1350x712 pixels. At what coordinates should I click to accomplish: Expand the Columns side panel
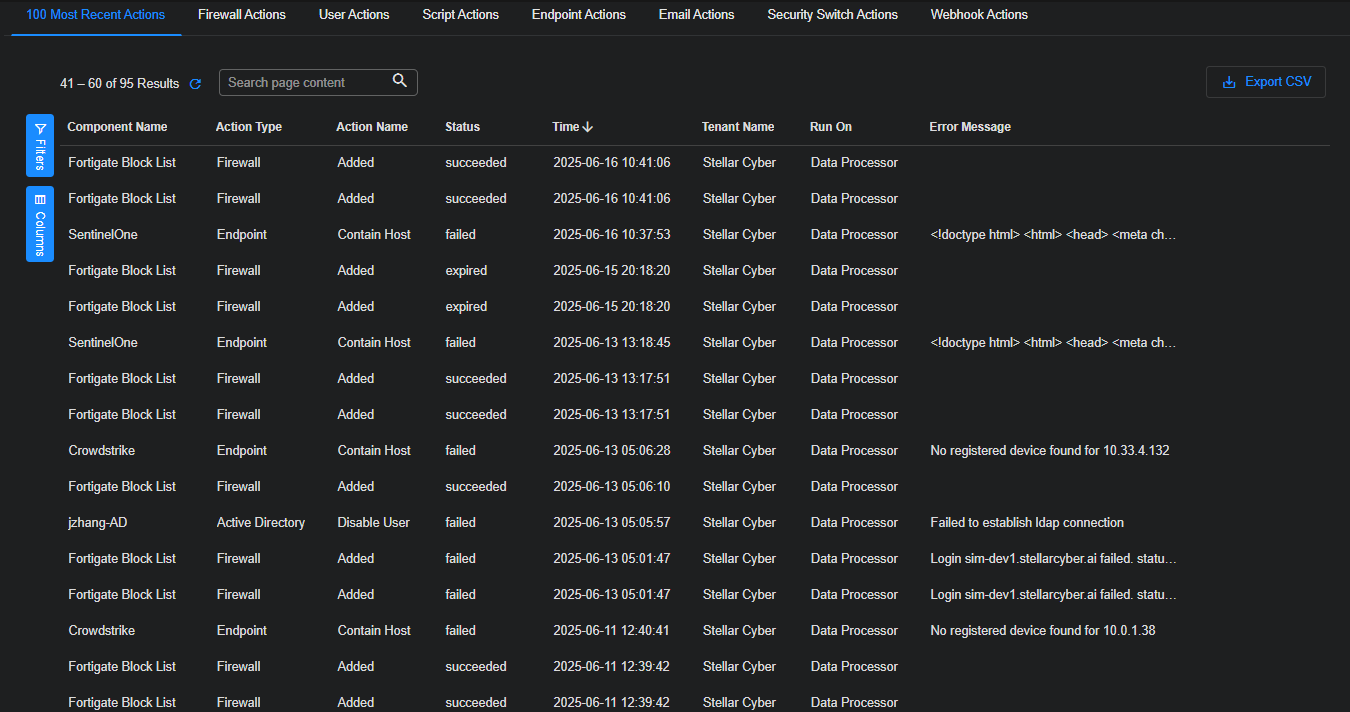coord(40,224)
